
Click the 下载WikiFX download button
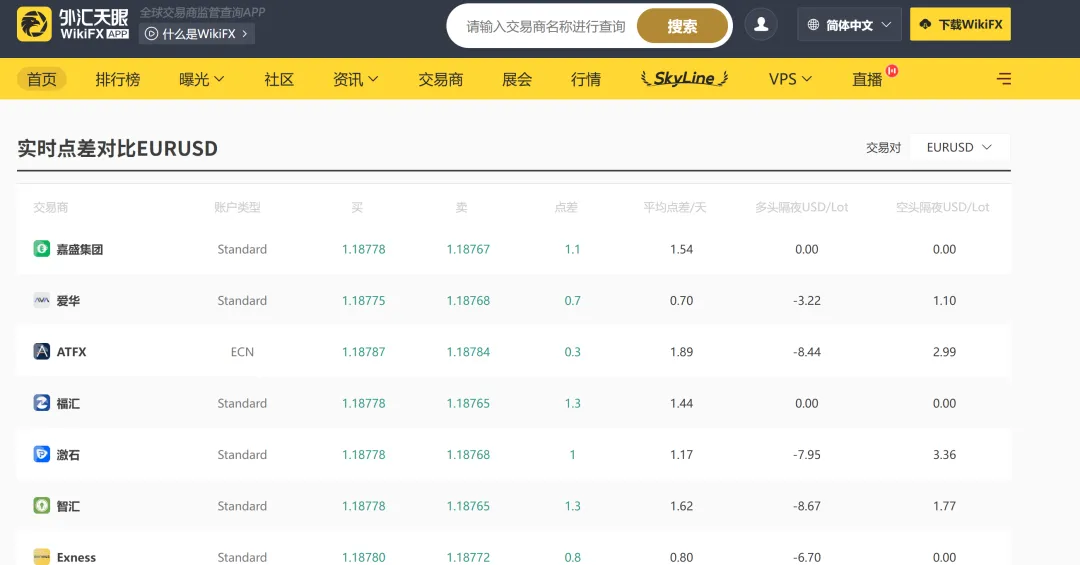pos(960,24)
